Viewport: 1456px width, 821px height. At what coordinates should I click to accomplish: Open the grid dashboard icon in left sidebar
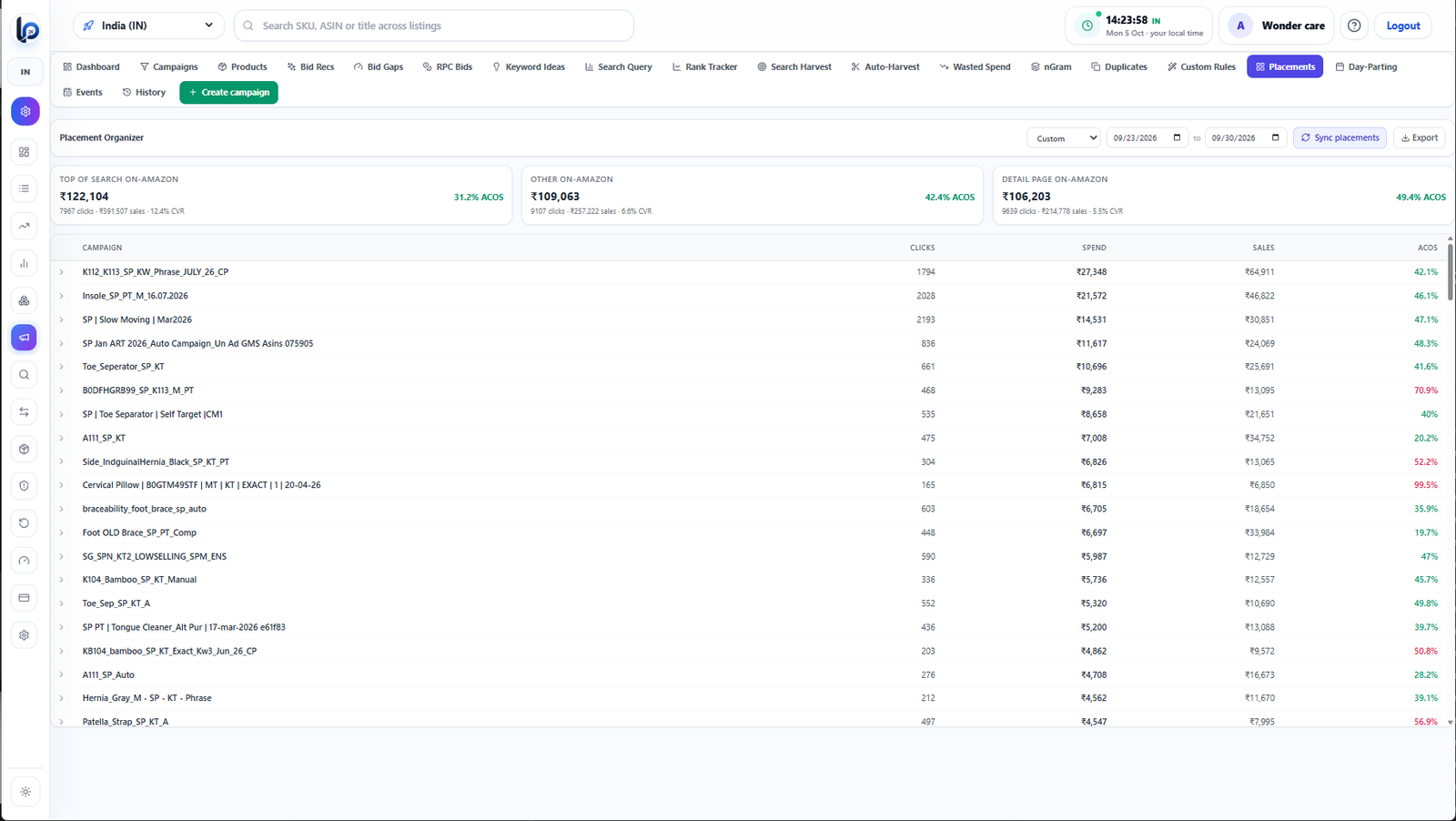[x=25, y=152]
